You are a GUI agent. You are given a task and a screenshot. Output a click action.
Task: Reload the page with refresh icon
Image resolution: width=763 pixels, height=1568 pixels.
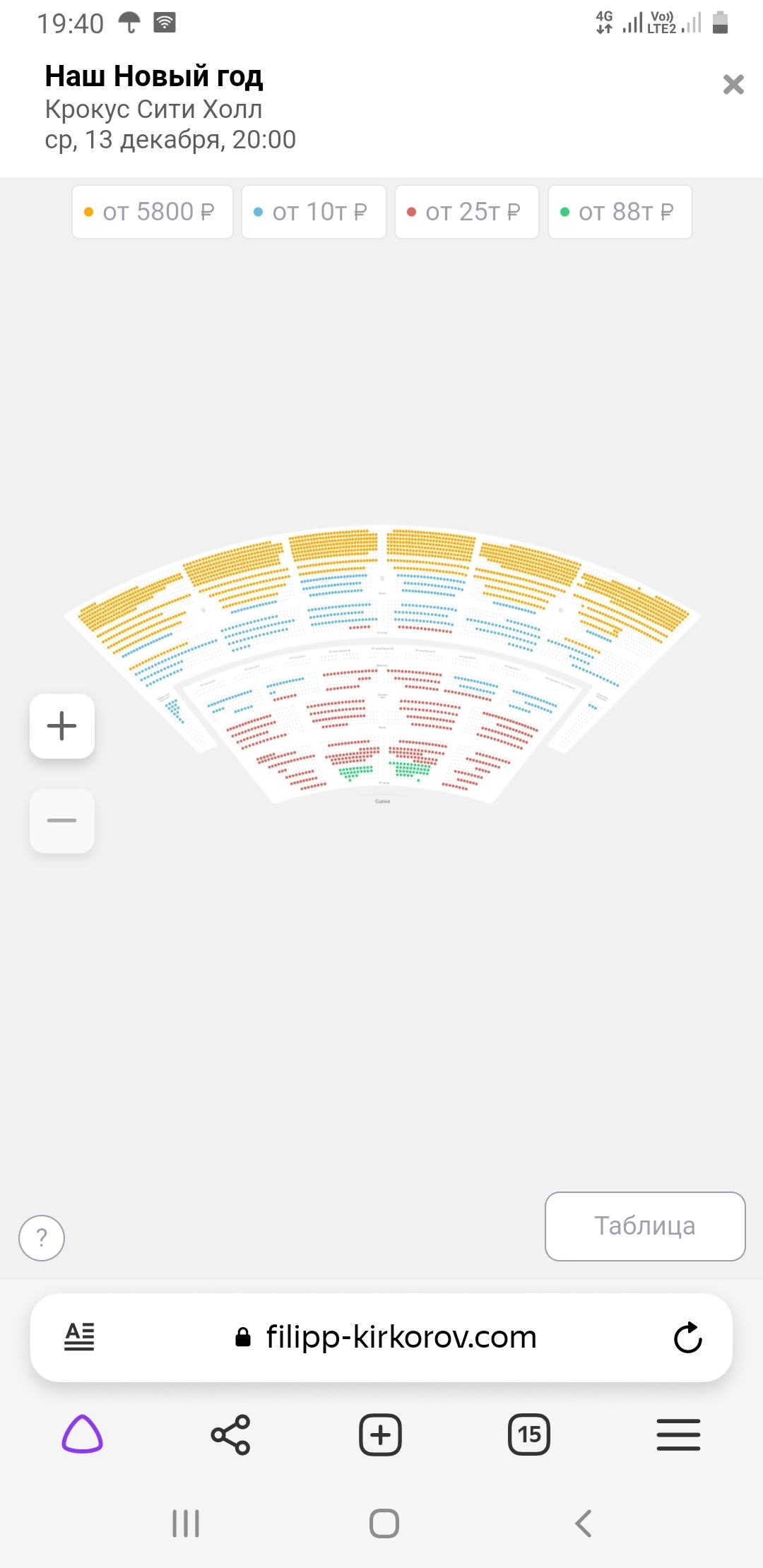click(687, 1338)
